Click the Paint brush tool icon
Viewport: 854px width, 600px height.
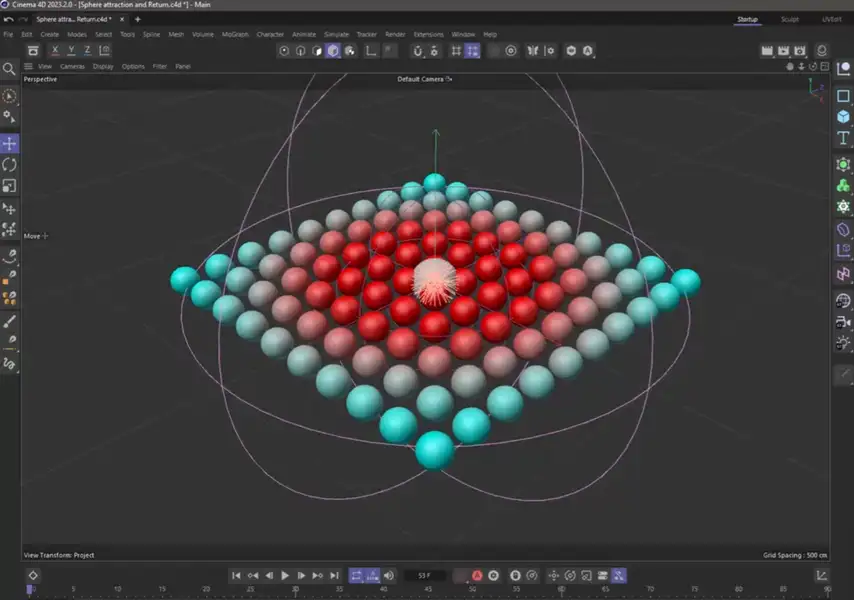[9, 322]
